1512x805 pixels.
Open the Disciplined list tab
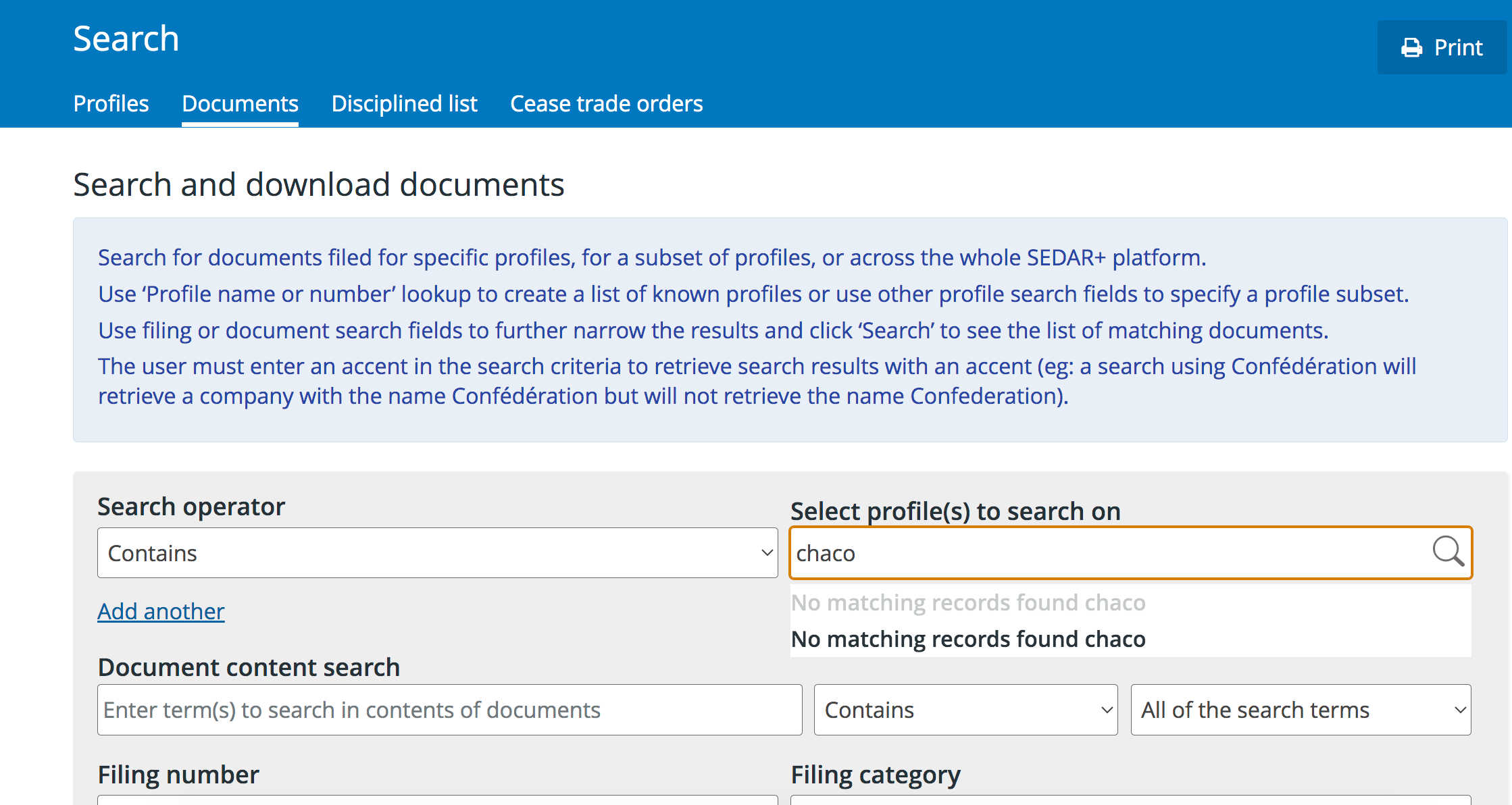404,103
